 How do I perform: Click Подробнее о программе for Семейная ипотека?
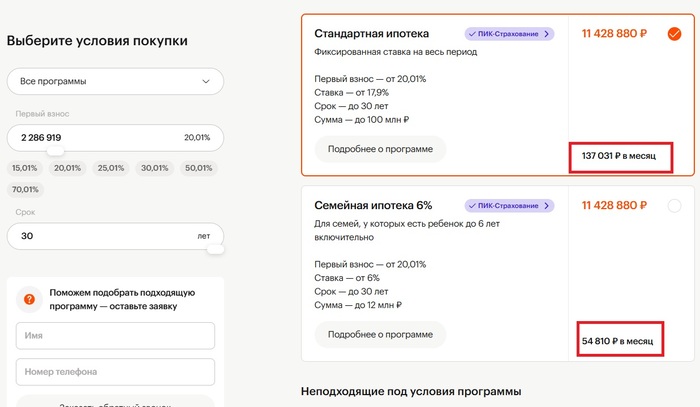(380, 334)
